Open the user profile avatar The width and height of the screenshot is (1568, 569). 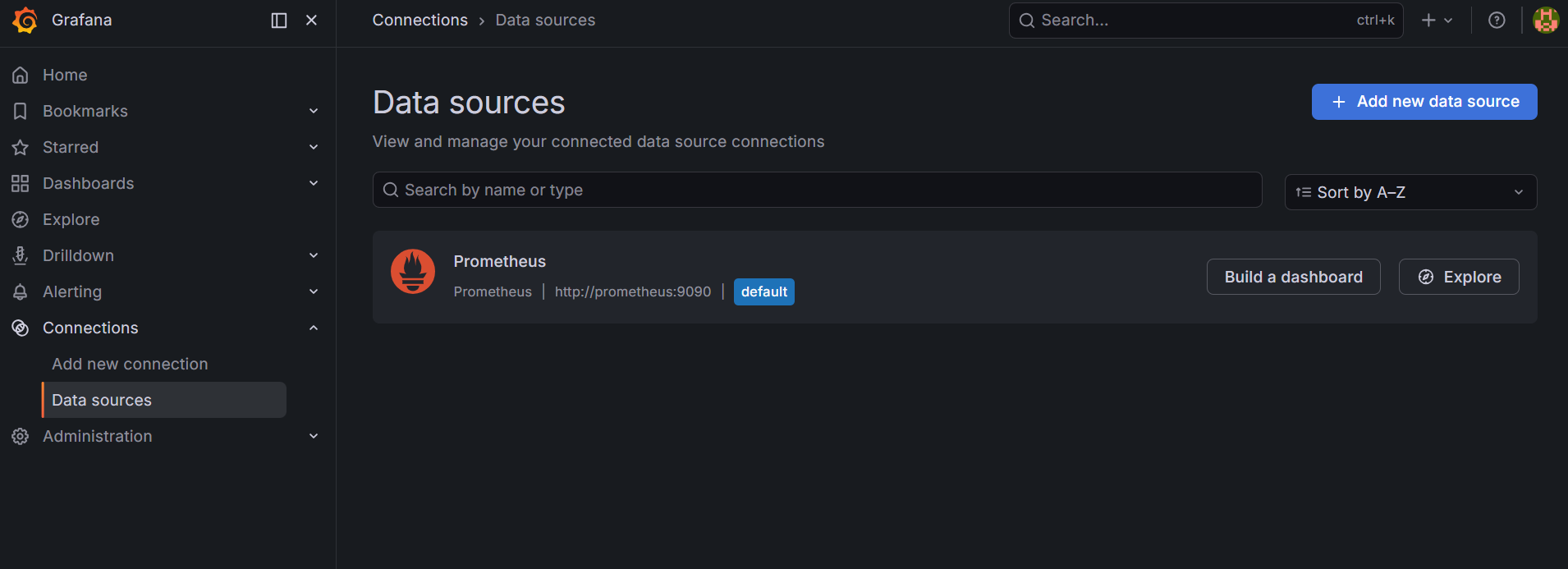click(x=1546, y=21)
